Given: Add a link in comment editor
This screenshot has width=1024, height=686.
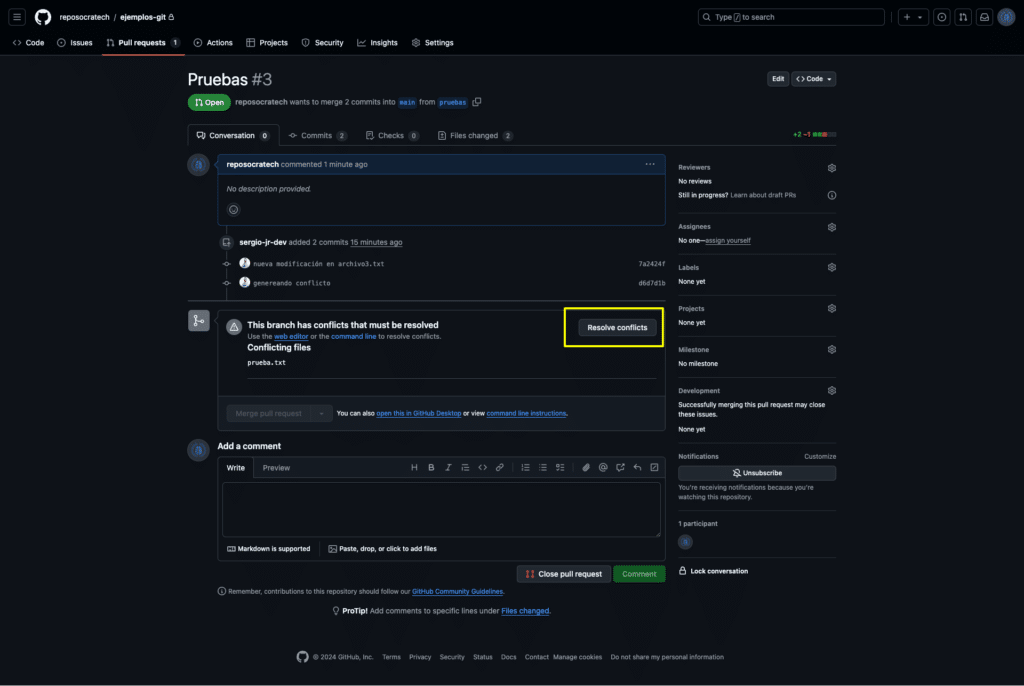Looking at the screenshot, I should [500, 468].
